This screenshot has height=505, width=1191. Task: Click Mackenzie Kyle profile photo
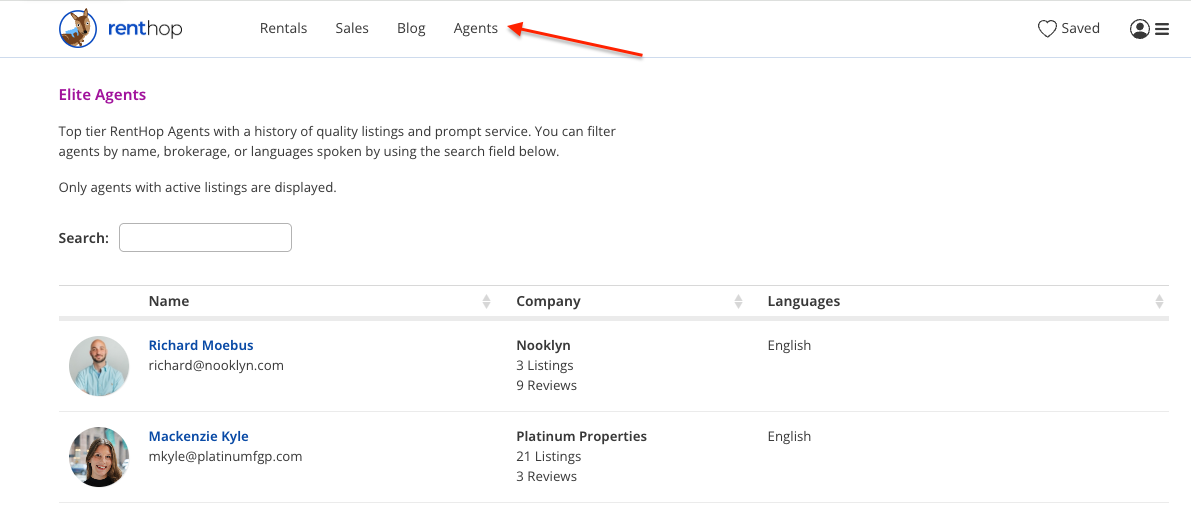click(99, 457)
